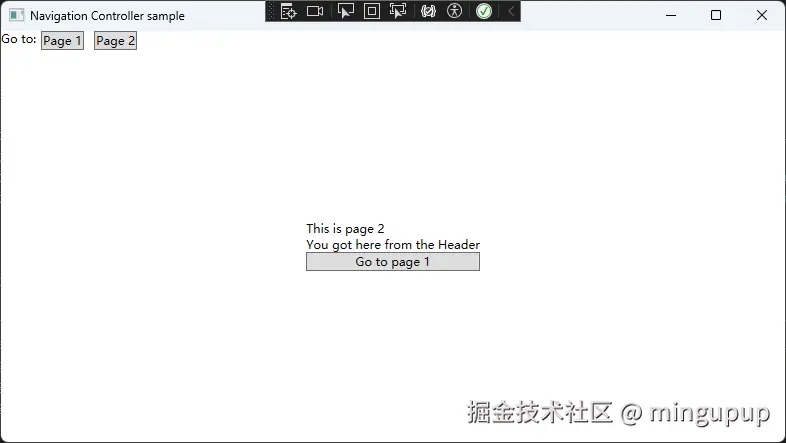The width and height of the screenshot is (786, 443).
Task: Click 'Navigation Controller sample' window title
Action: pos(107,16)
